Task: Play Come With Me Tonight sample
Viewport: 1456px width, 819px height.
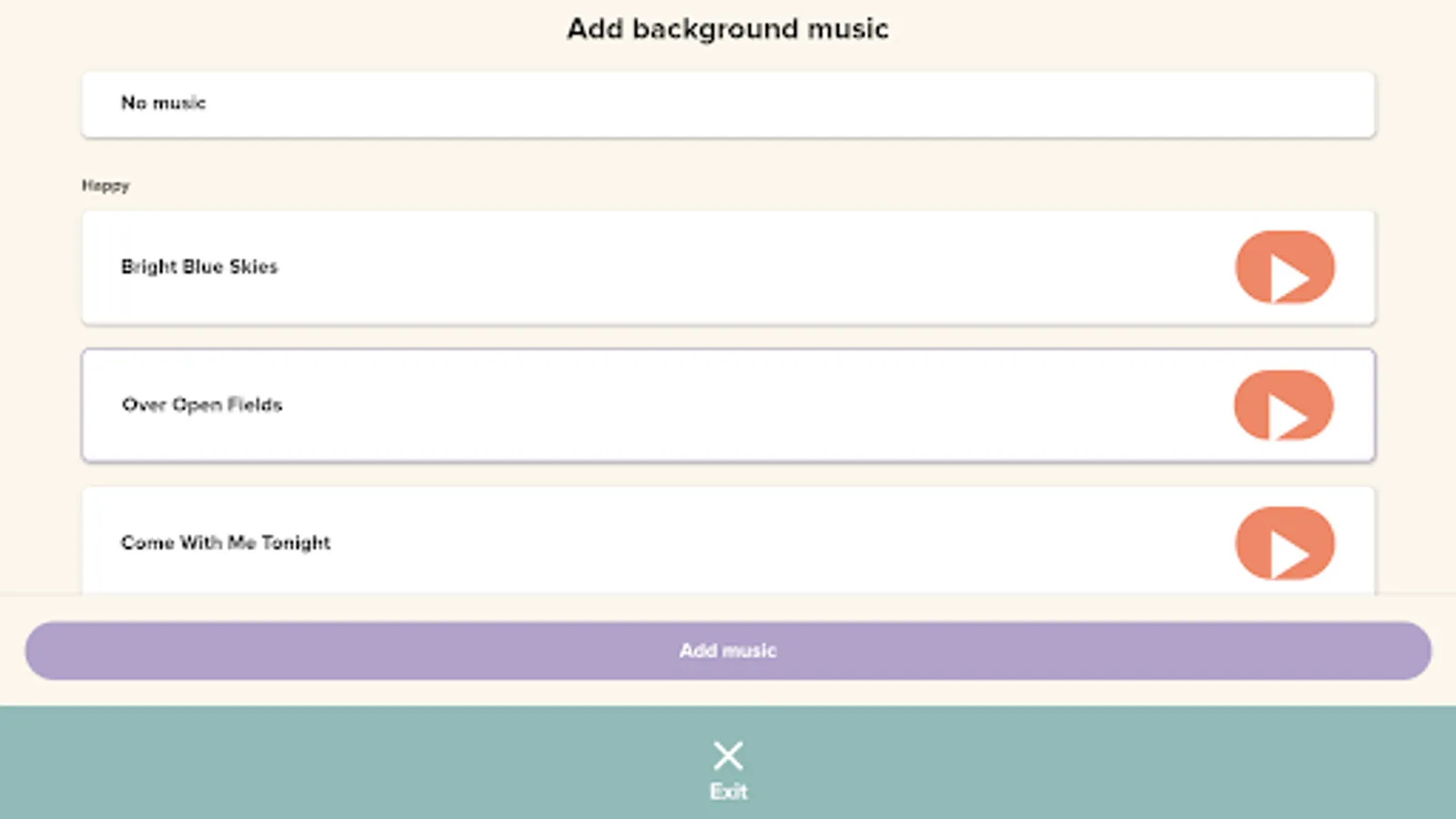Action: [x=1284, y=543]
